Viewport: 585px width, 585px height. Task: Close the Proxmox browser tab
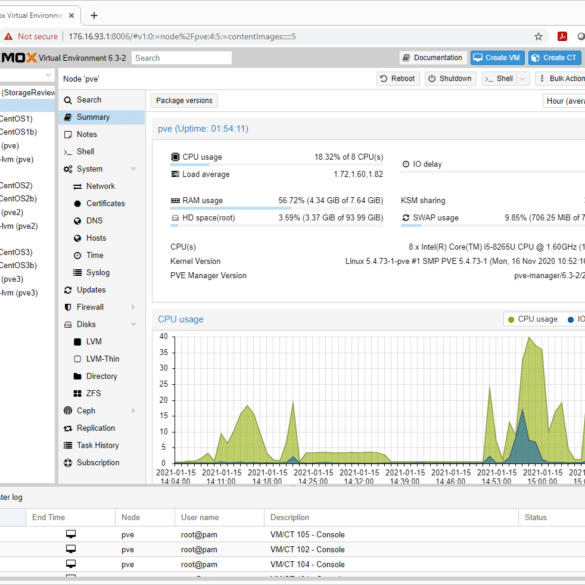click(x=71, y=16)
